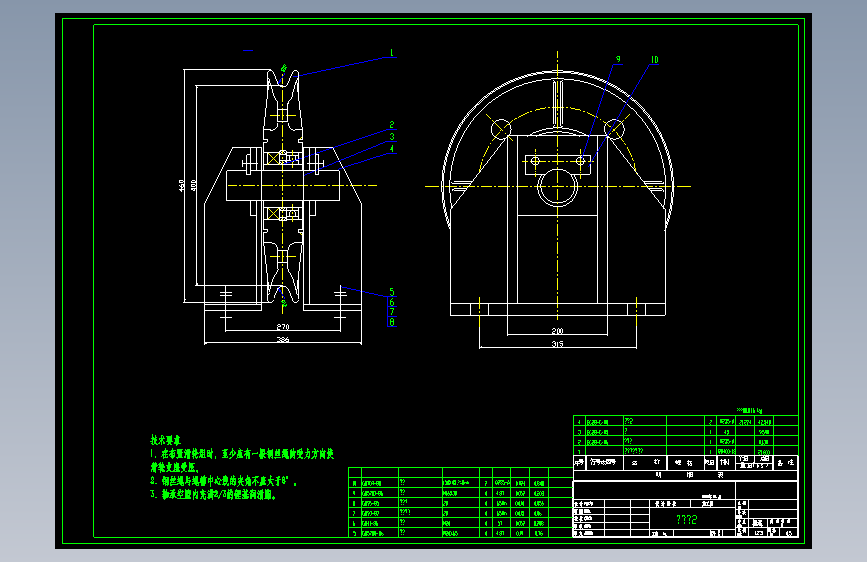This screenshot has height=562, width=867.
Task: Click part callout number 2
Action: click(392, 125)
